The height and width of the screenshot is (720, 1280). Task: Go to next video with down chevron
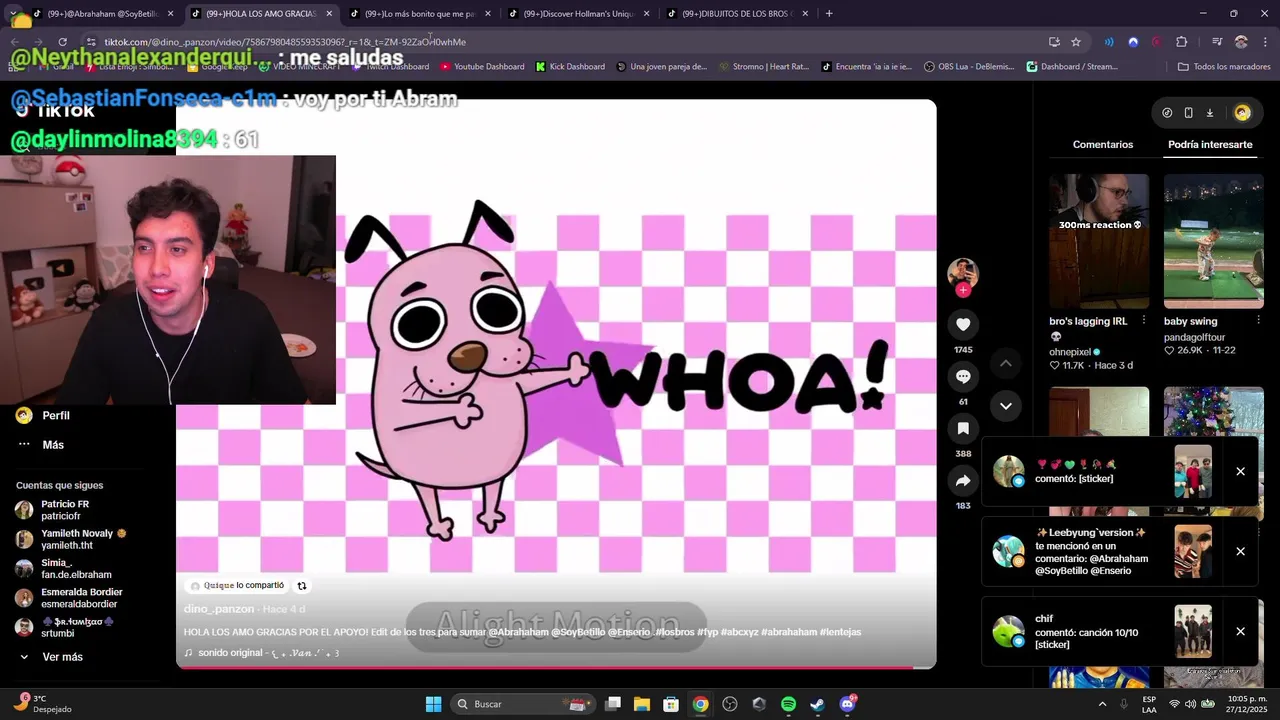[x=1006, y=406]
